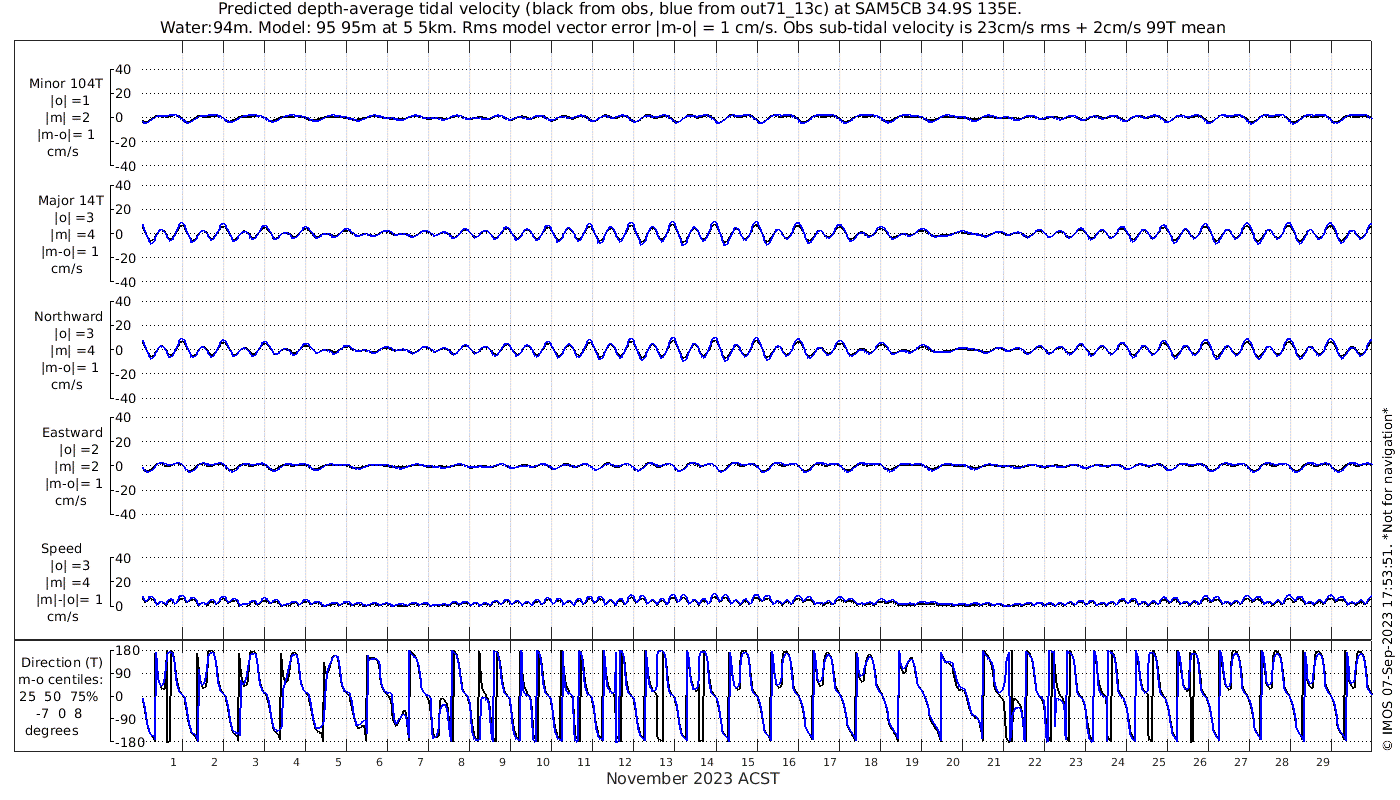Select the 'Direction (T)' panel label
The height and width of the screenshot is (800, 1400).
tap(62, 663)
